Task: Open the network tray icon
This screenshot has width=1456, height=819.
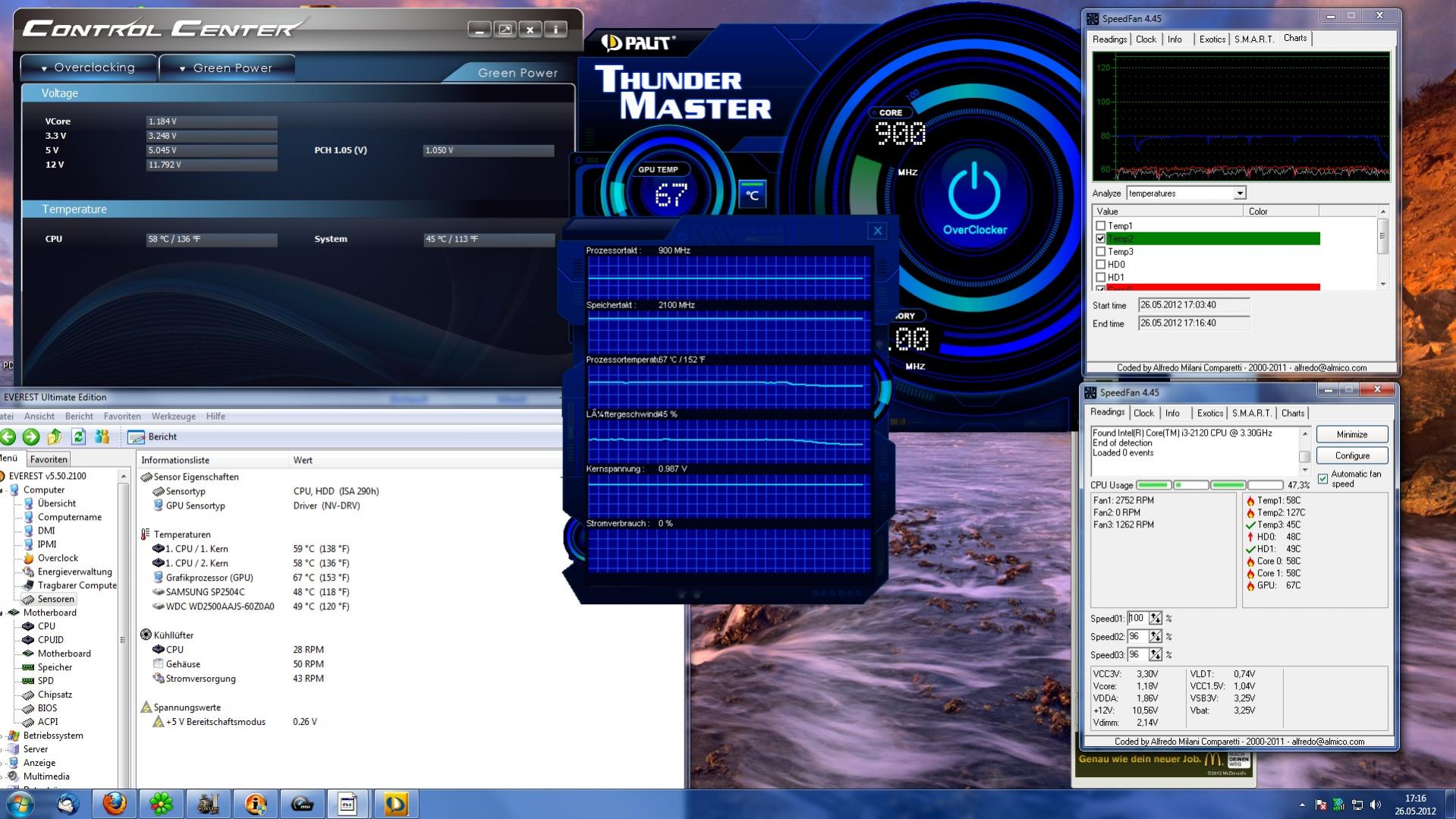Action: tap(1357, 805)
